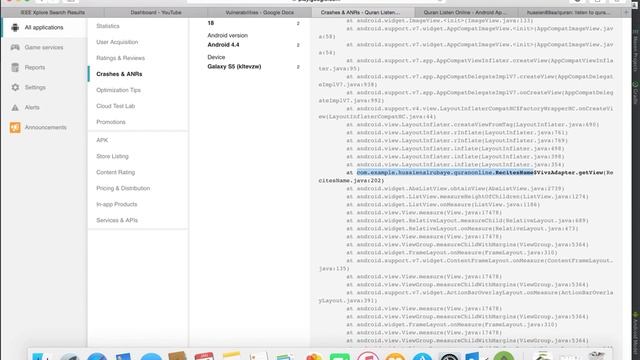This screenshot has width=640, height=360.
Task: Open Gradle side panel in Android Studio
Action: tap(635, 92)
